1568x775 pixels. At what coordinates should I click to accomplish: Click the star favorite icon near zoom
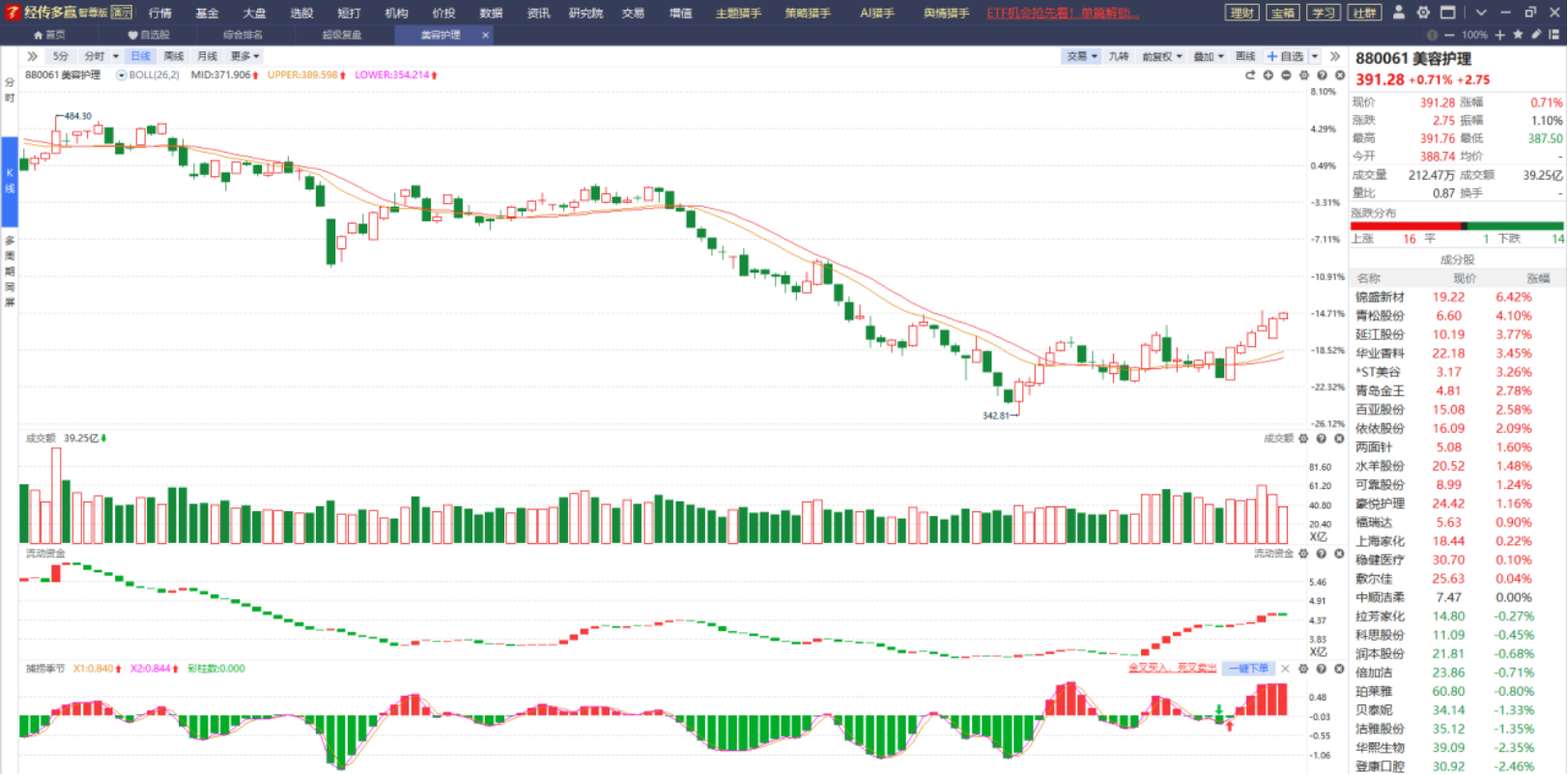pos(1518,35)
